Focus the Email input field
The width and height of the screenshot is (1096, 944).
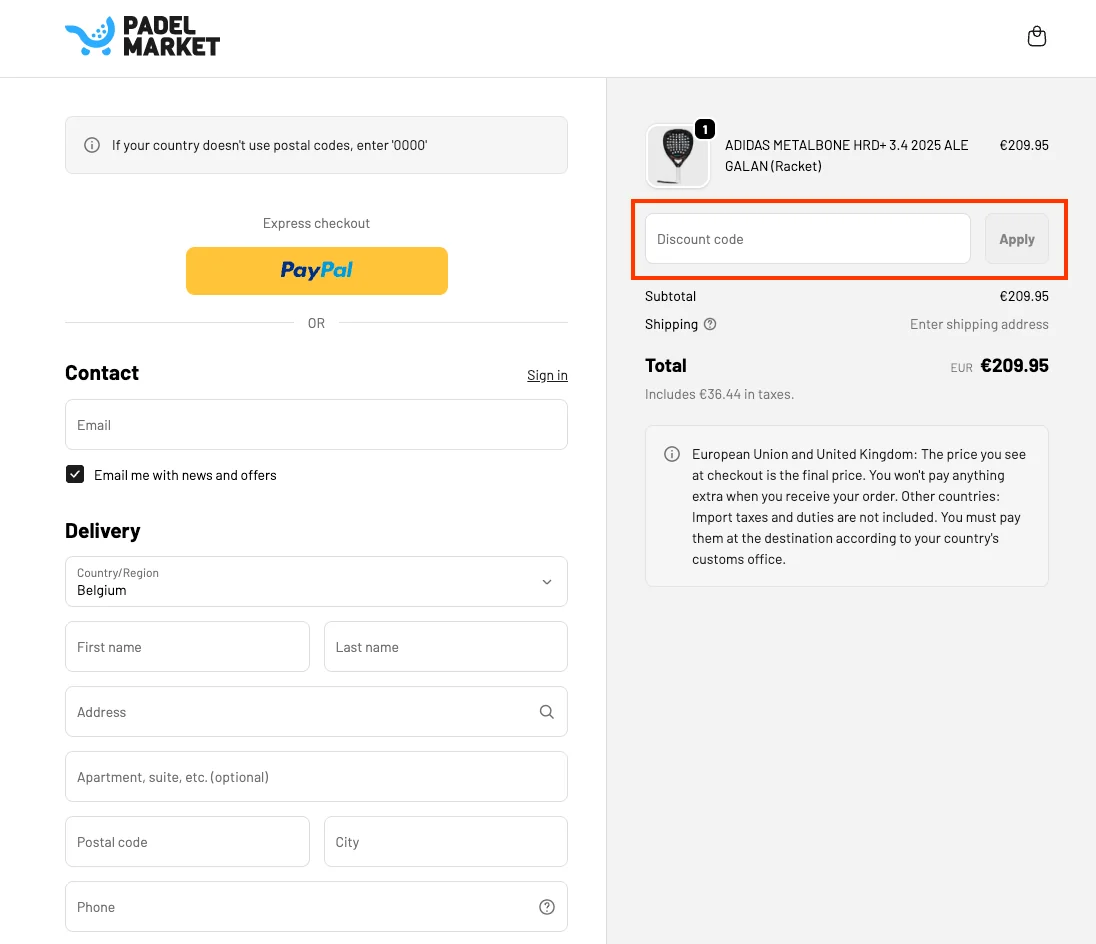[x=316, y=425]
